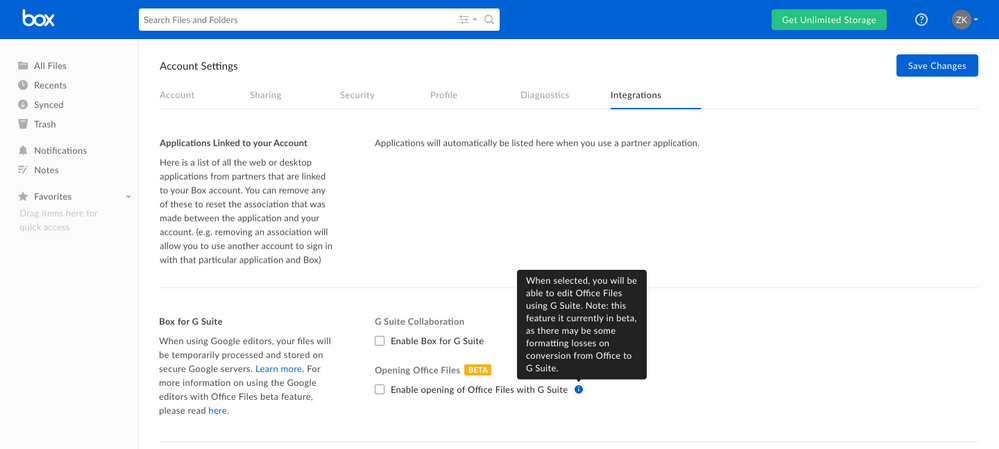Click the Recents clock icon
Screen dimensions: 999x449
click(x=23, y=85)
